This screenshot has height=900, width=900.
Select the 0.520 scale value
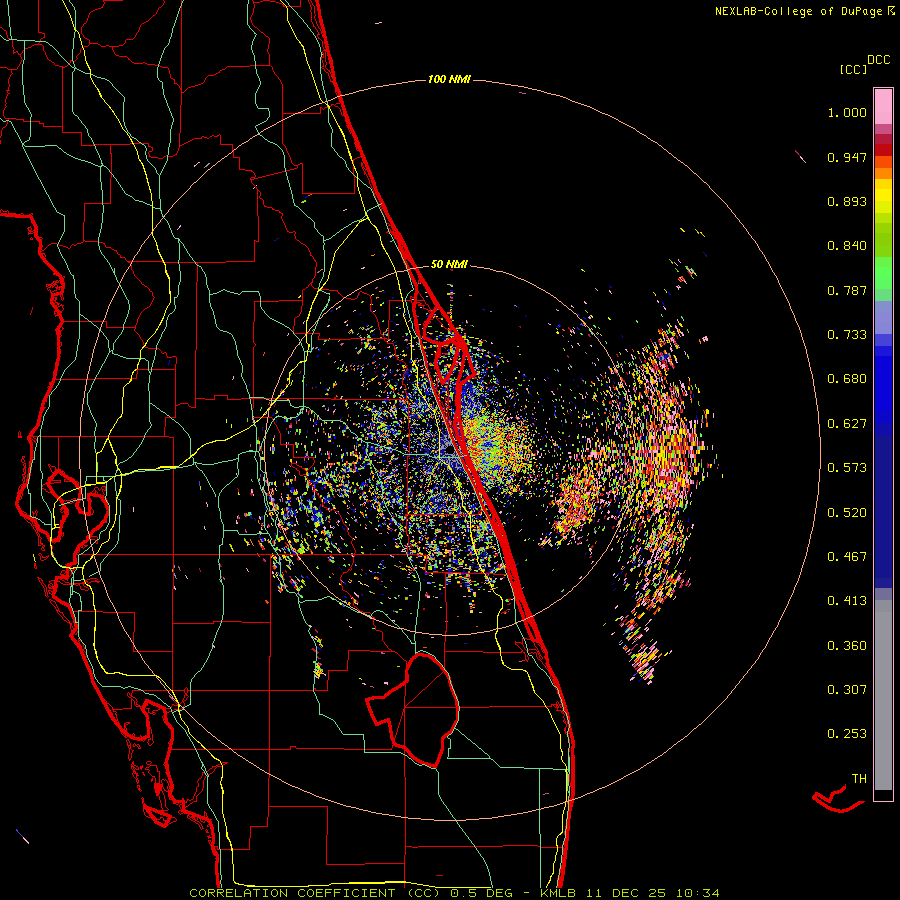pyautogui.click(x=847, y=513)
